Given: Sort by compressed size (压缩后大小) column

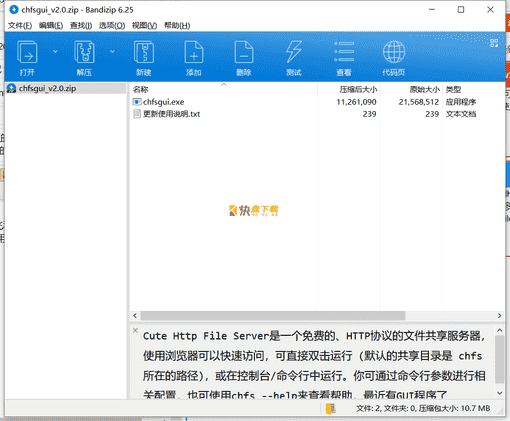Looking at the screenshot, I should coord(348,89).
